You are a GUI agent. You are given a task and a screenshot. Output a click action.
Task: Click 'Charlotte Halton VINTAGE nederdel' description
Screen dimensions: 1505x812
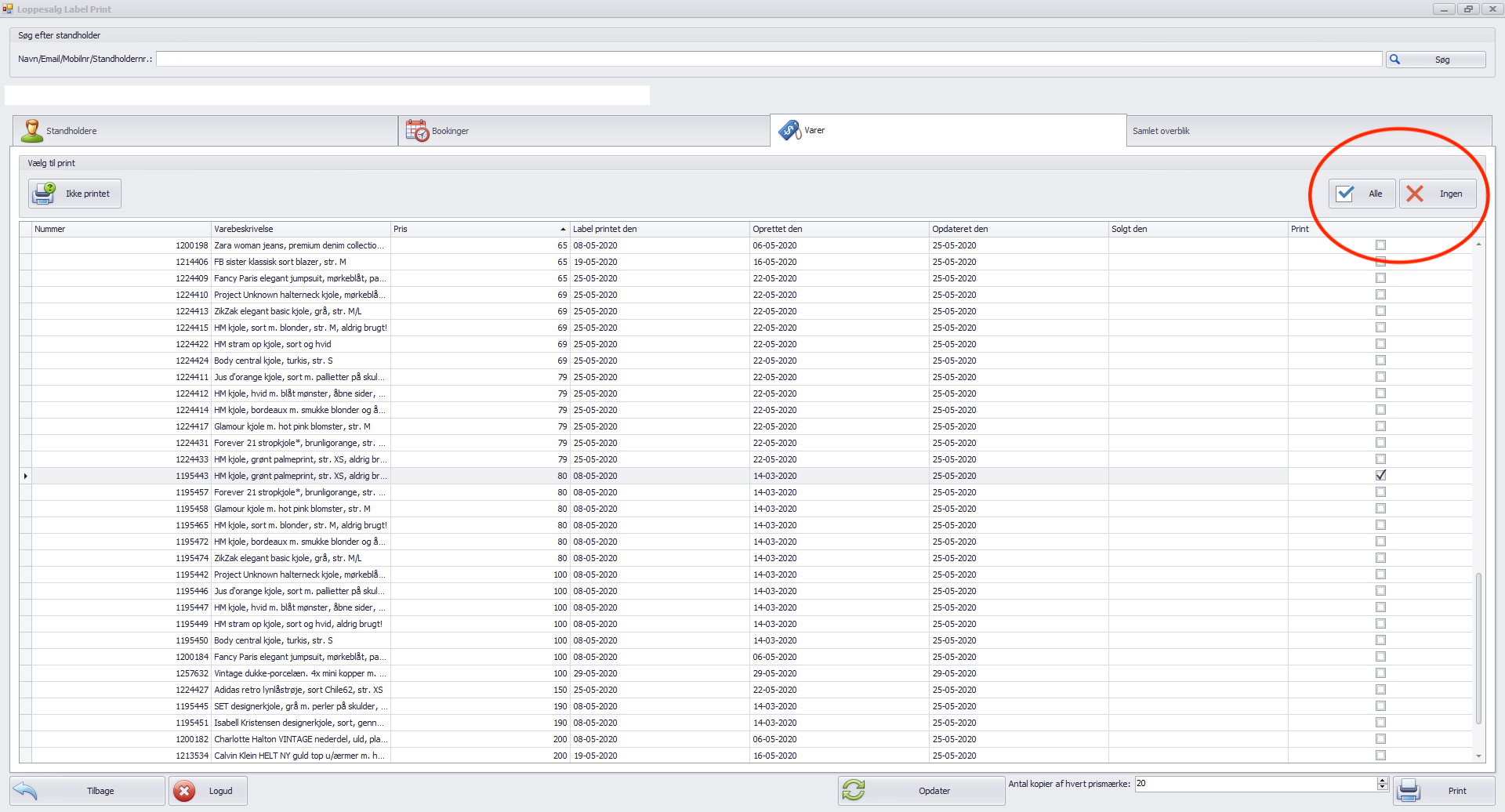pos(300,739)
